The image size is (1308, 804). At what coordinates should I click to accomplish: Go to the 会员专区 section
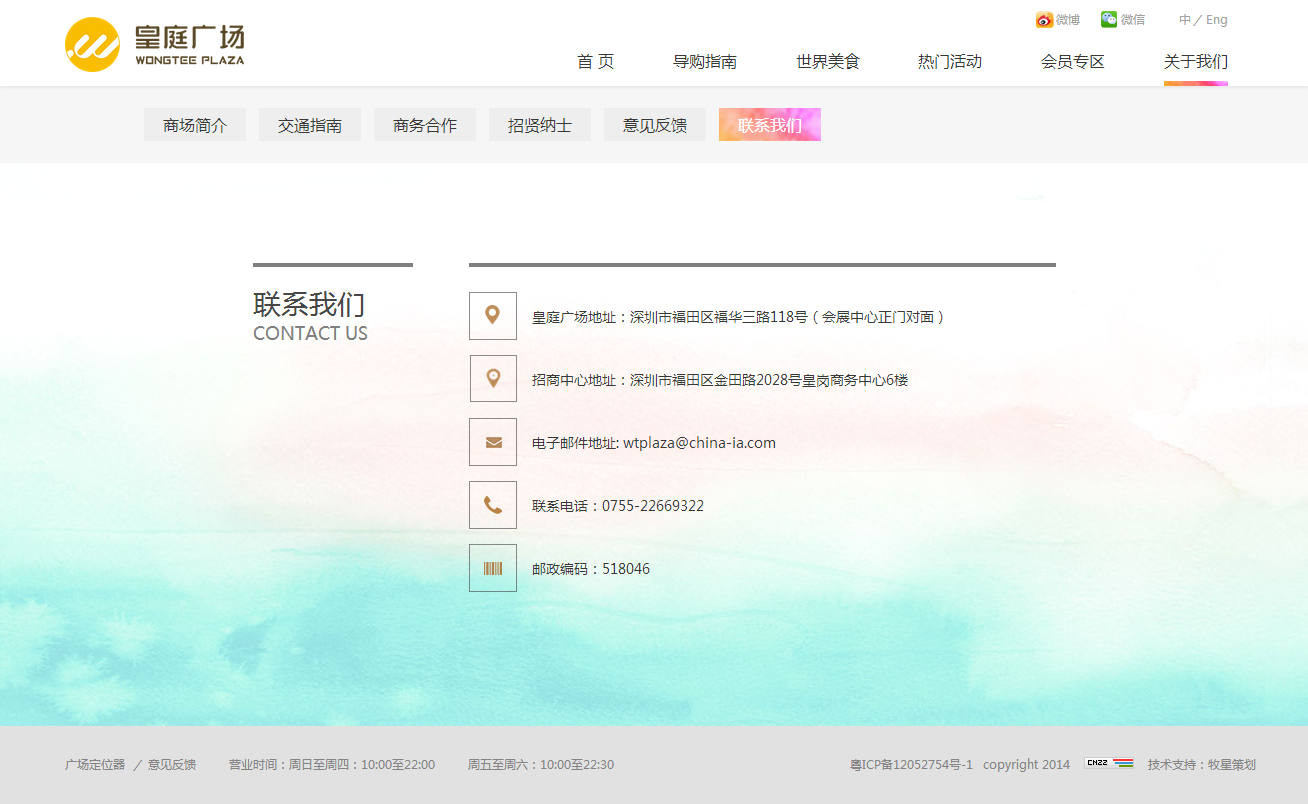pos(1071,61)
